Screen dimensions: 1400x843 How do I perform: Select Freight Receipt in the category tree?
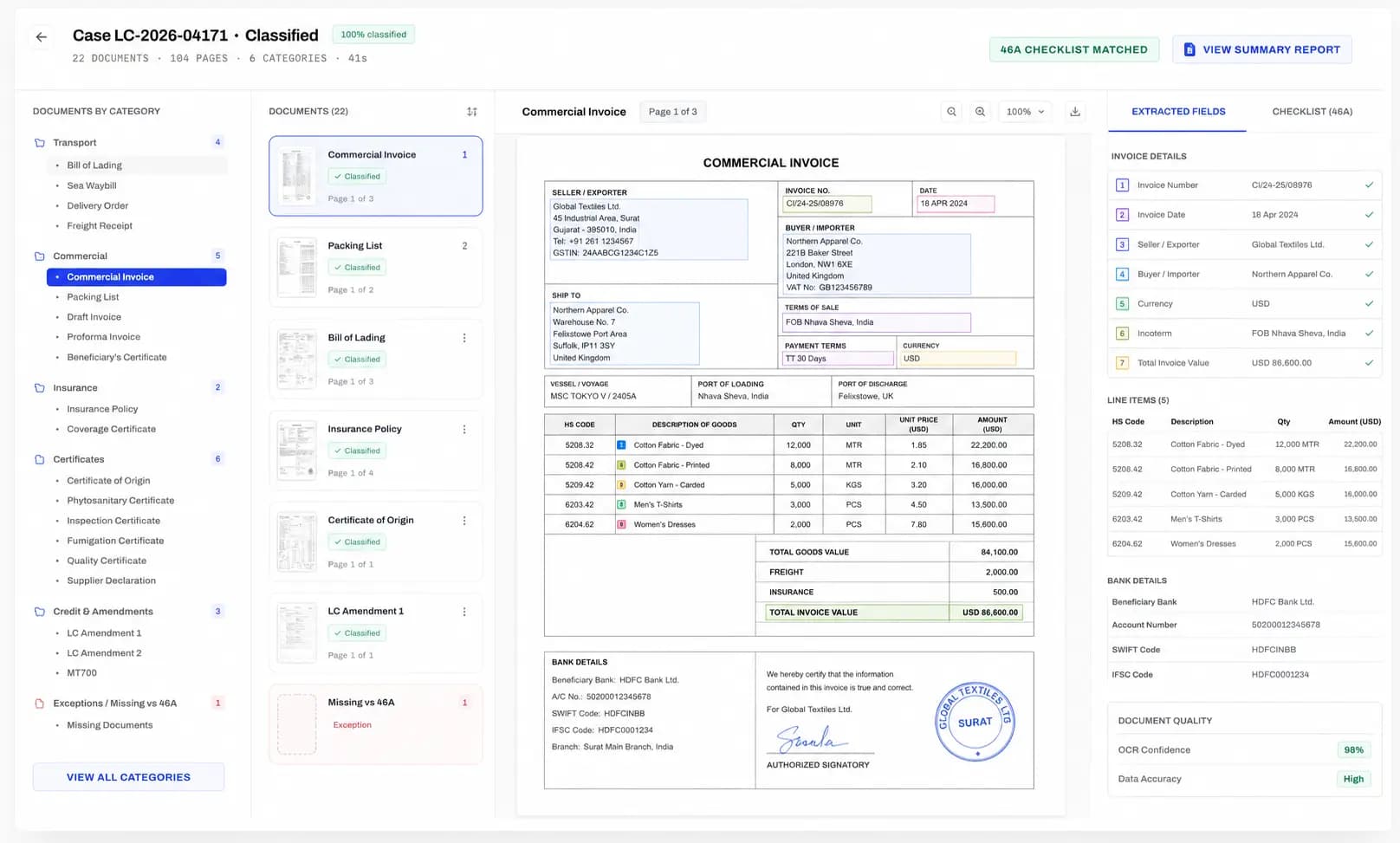pyautogui.click(x=100, y=226)
